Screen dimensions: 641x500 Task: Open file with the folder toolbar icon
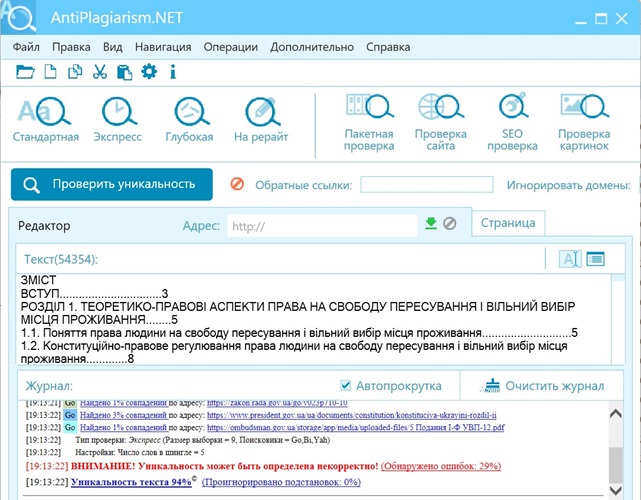[25, 72]
